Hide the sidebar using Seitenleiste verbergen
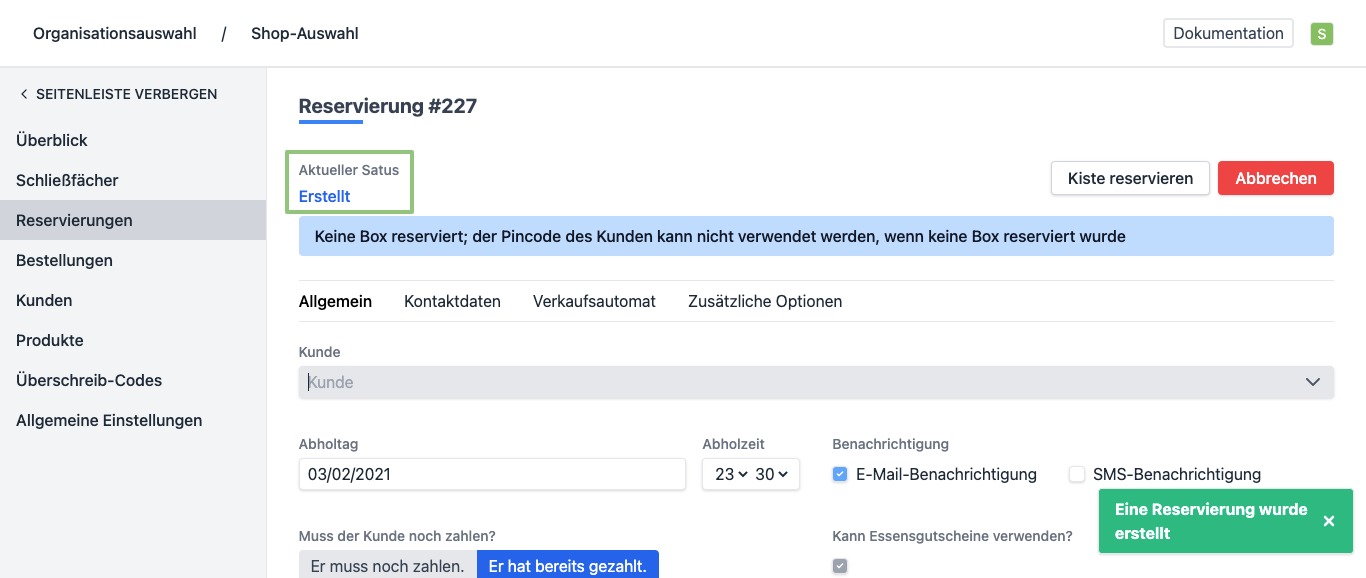This screenshot has width=1366, height=578. click(x=118, y=94)
